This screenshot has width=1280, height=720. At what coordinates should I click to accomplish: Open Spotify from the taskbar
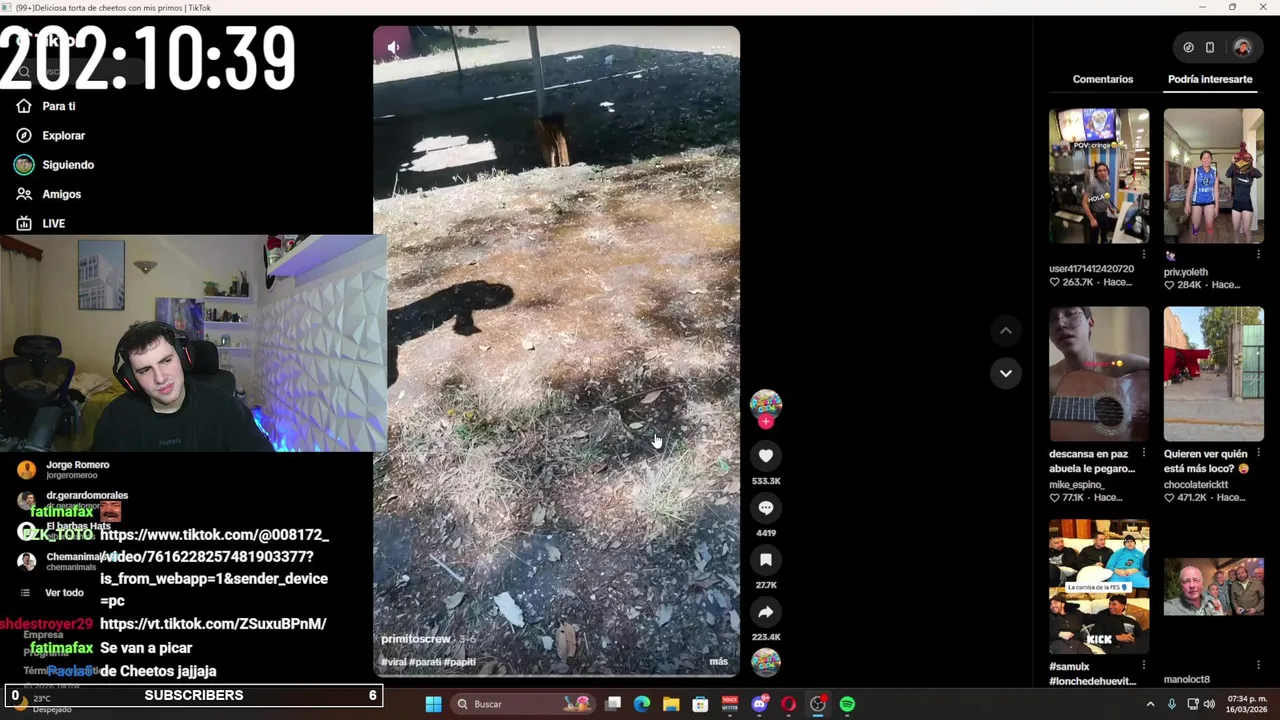(x=847, y=704)
